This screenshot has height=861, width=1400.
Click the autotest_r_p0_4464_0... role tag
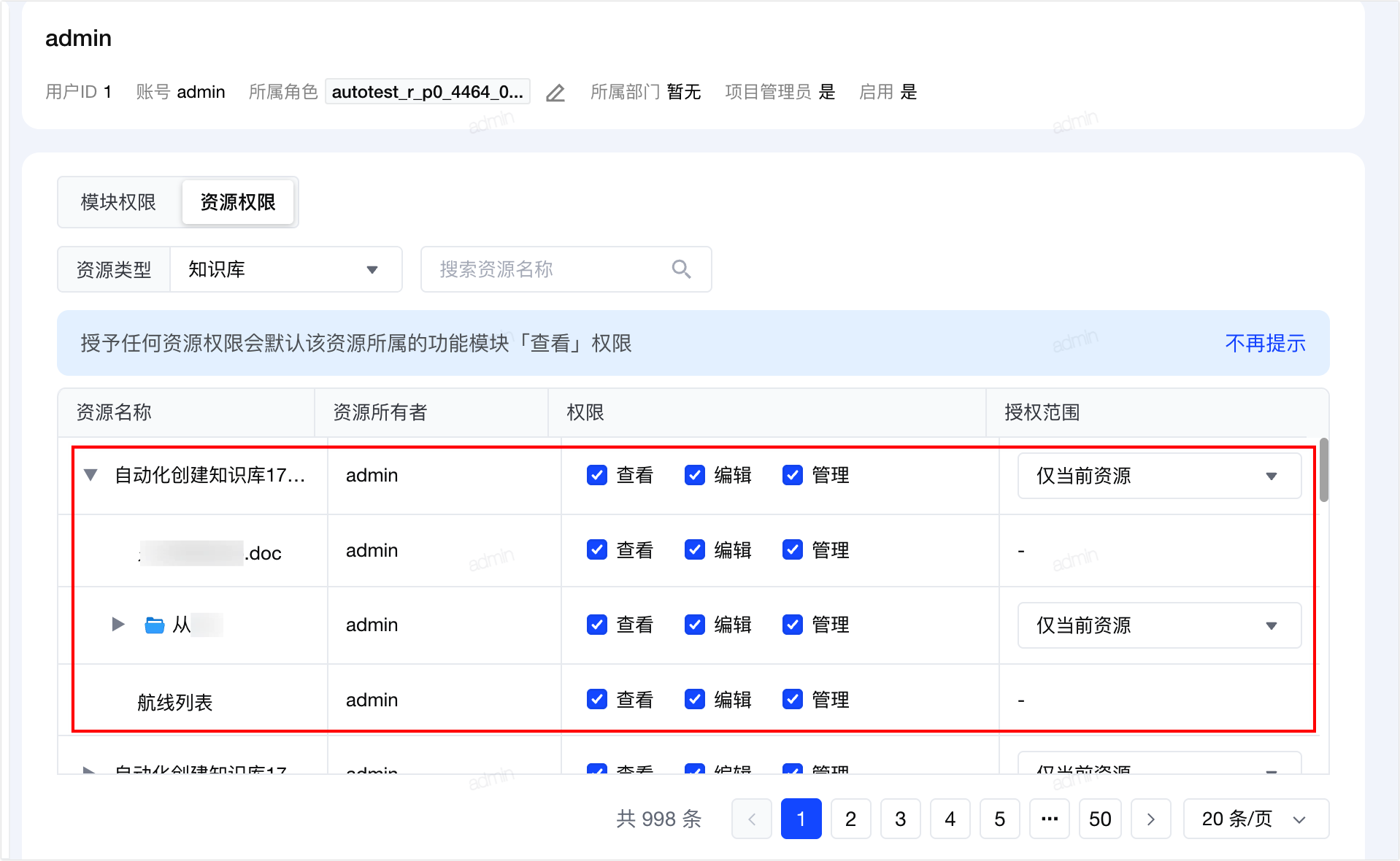coord(428,92)
